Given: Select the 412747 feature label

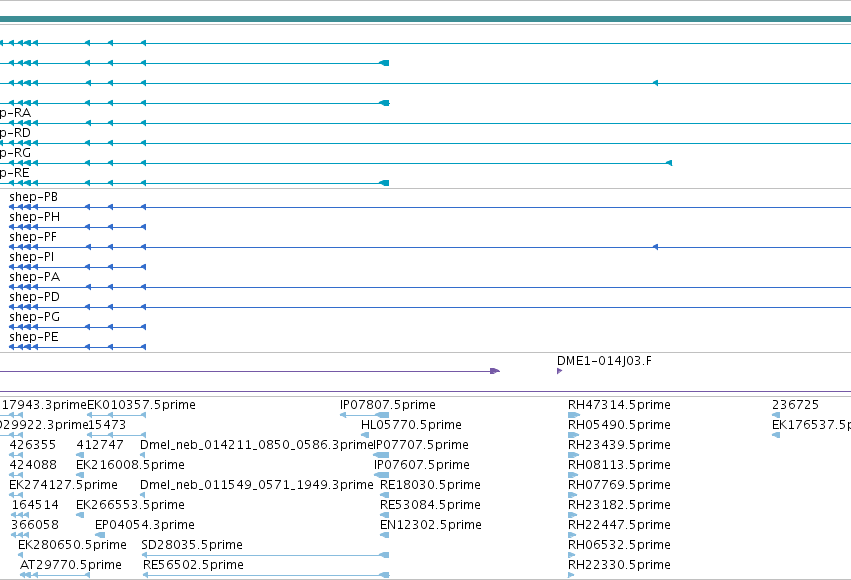Looking at the screenshot, I should [x=100, y=445].
